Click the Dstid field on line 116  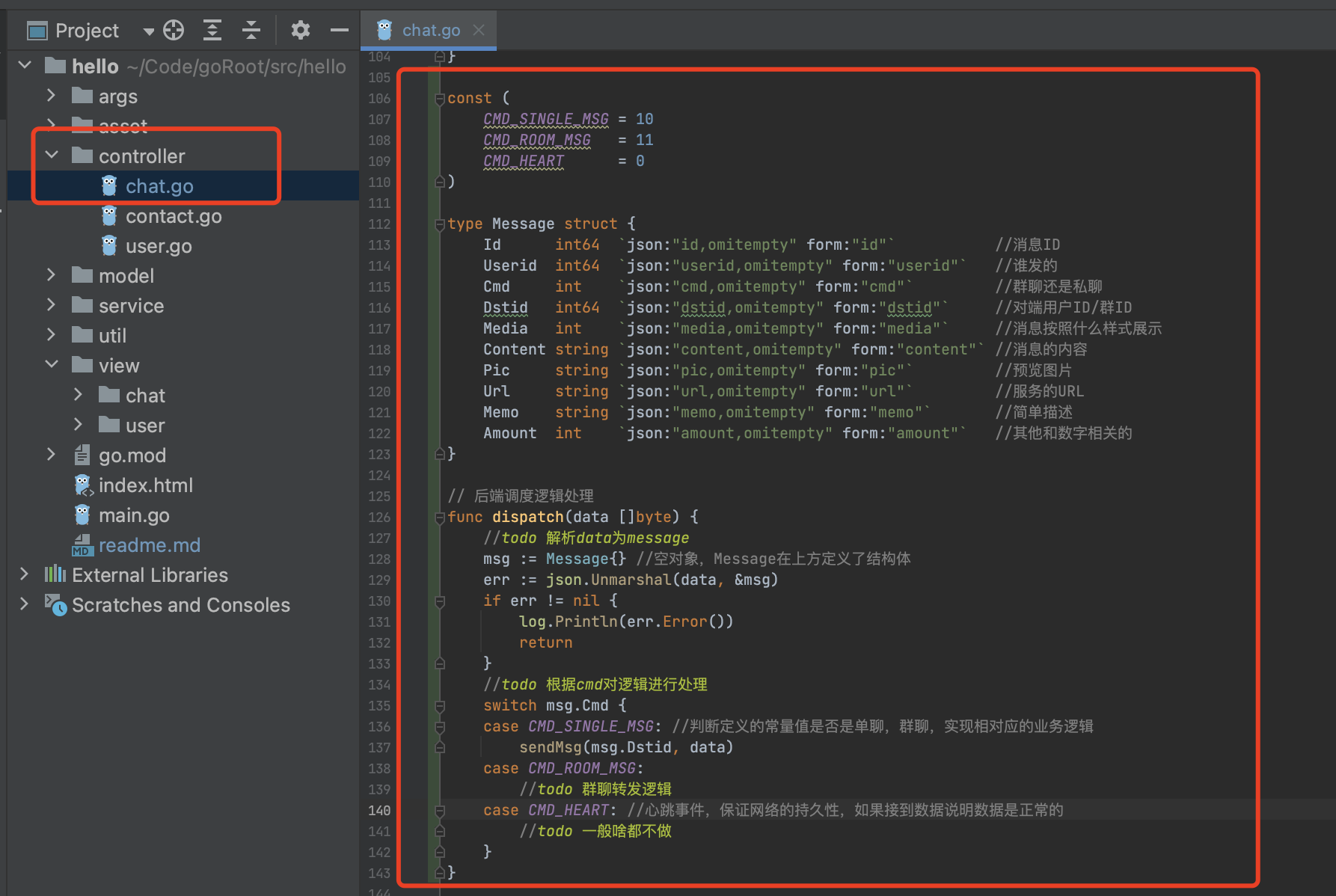point(506,307)
